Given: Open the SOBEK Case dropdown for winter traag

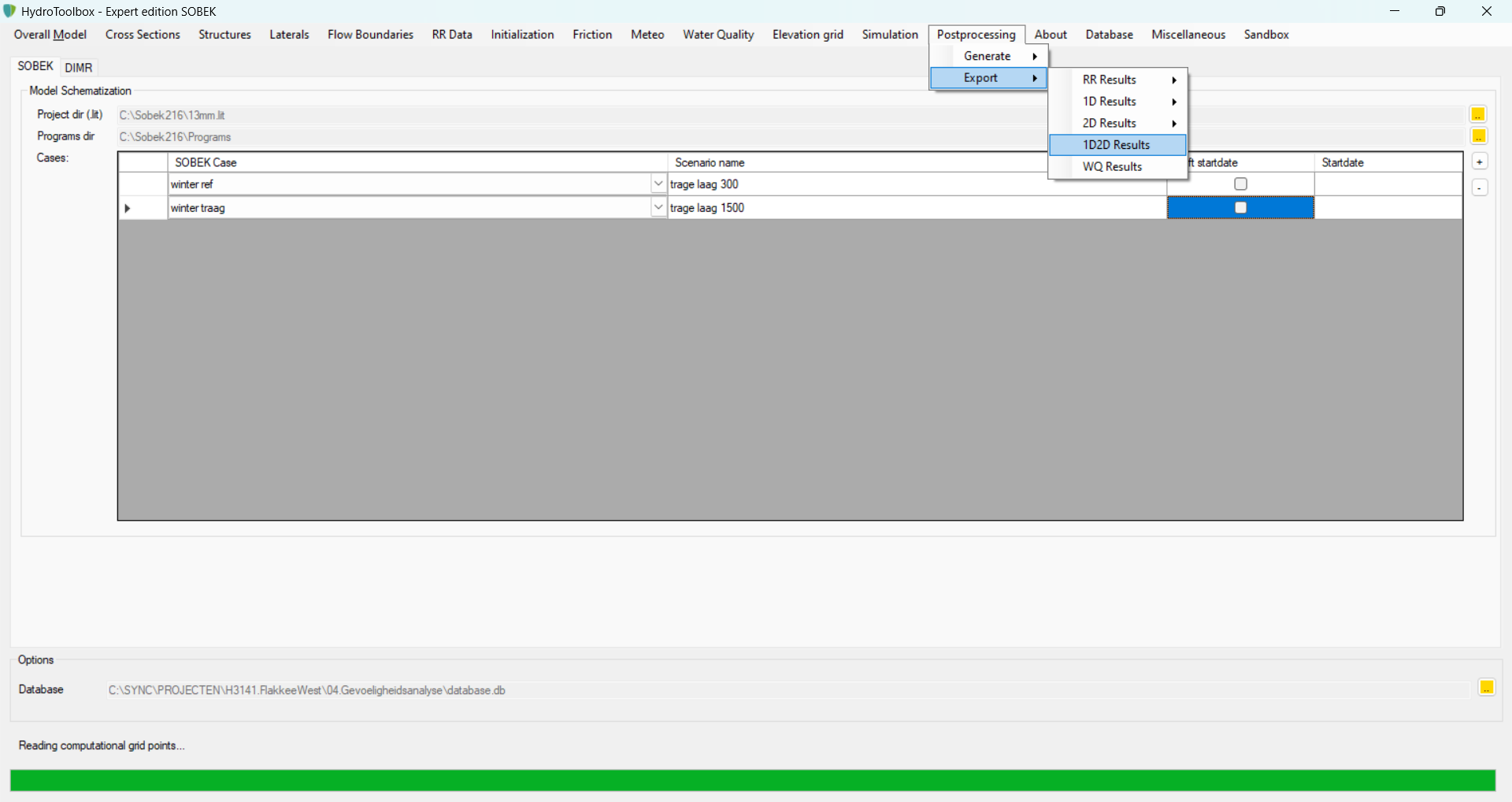Looking at the screenshot, I should pyautogui.click(x=658, y=208).
